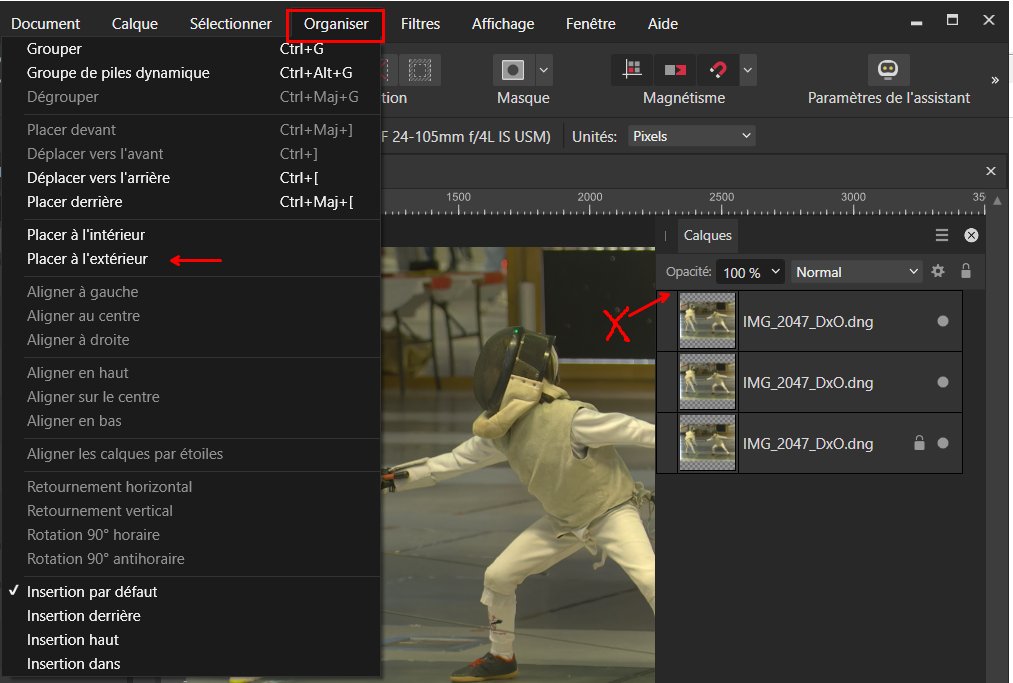1013x683 pixels.
Task: Hide the middle IMG_2047_DxO.dng layer
Action: click(943, 382)
